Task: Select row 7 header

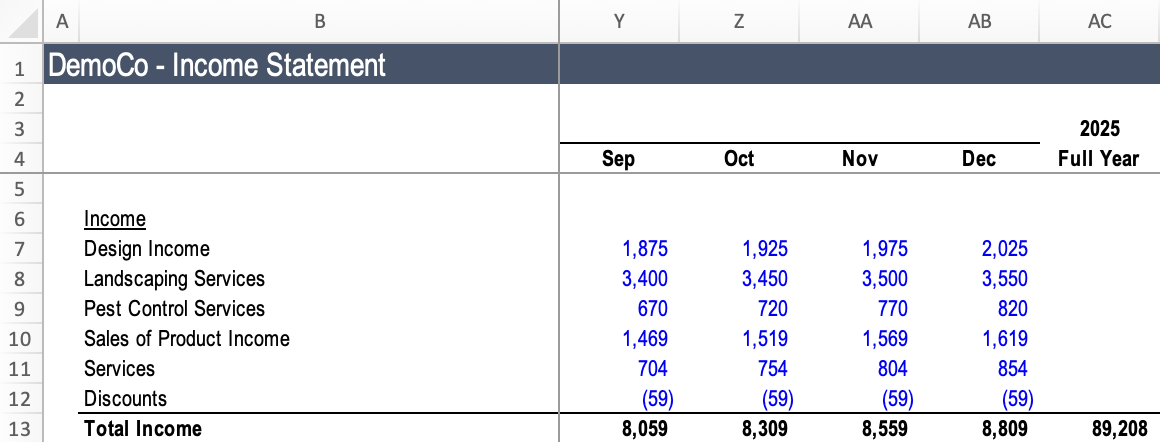Action: 21,249
